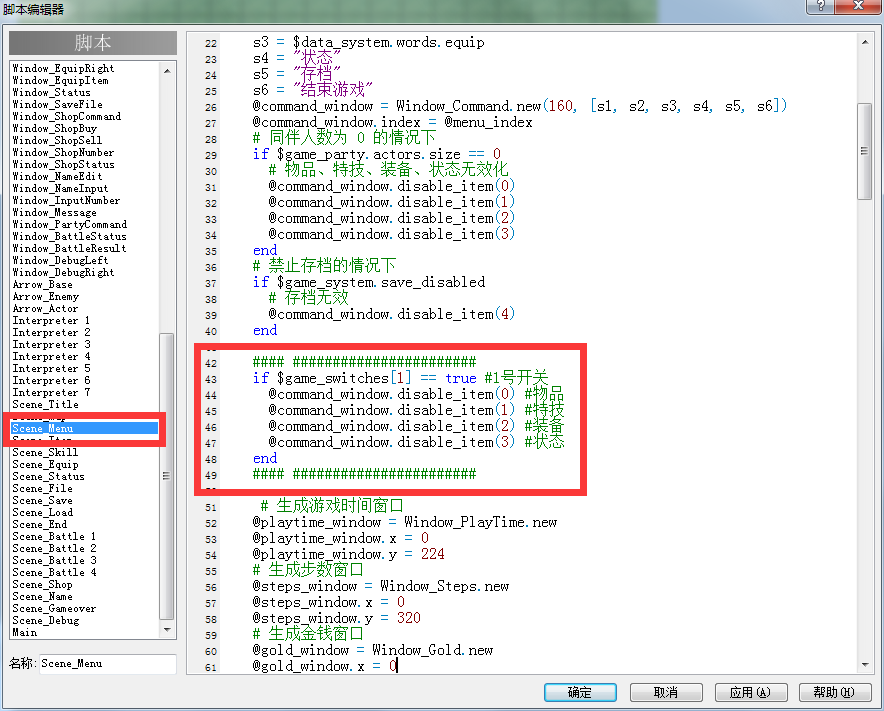Select the code editor vertical scrollbar thumb
The image size is (884, 711).
[x=864, y=151]
